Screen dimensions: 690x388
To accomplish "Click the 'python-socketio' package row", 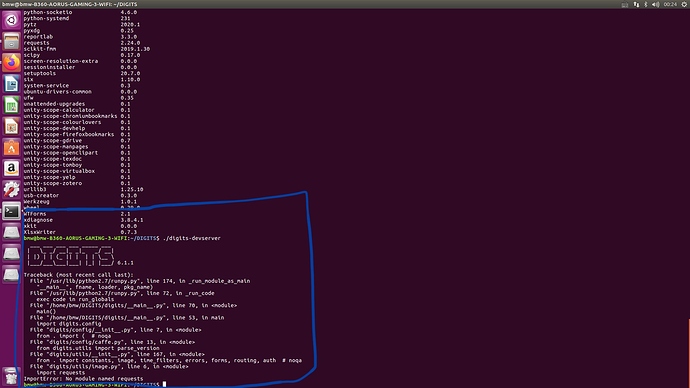I will pos(80,12).
